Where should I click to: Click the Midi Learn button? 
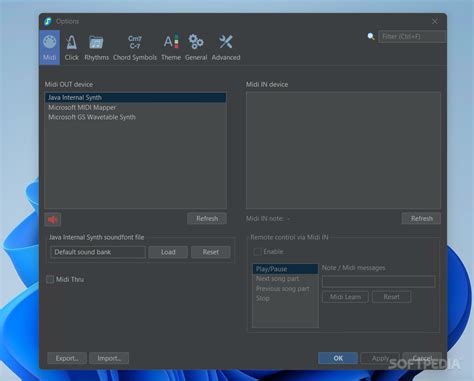(x=345, y=297)
